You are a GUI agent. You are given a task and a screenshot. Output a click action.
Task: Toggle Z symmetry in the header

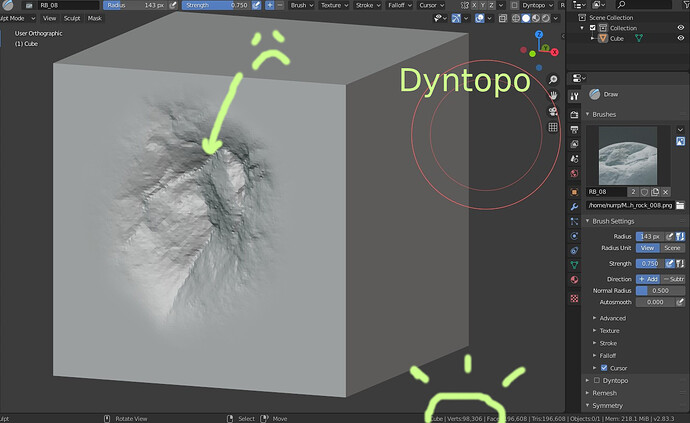click(492, 5)
